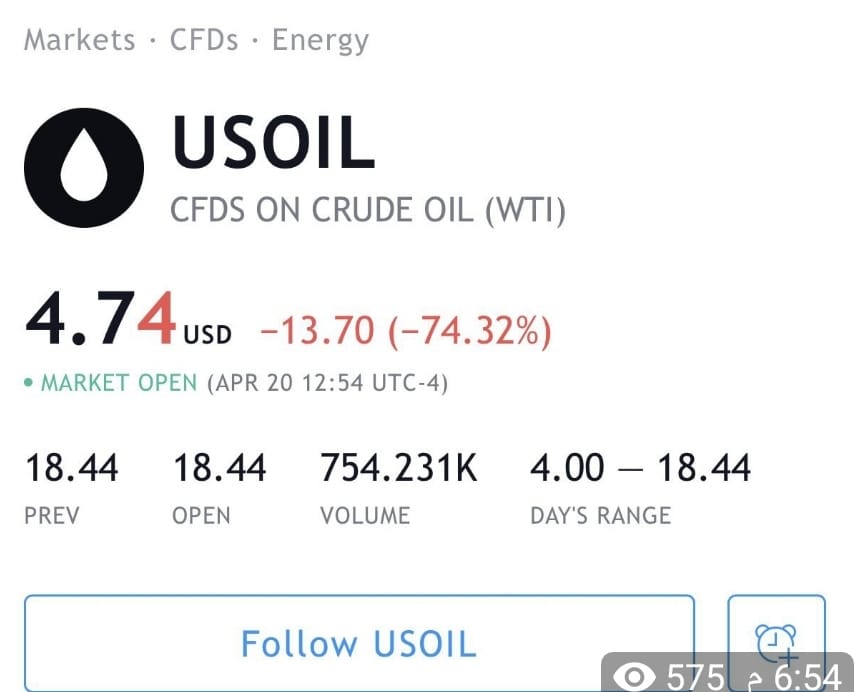Click the 754.231K volume figure

(399, 468)
